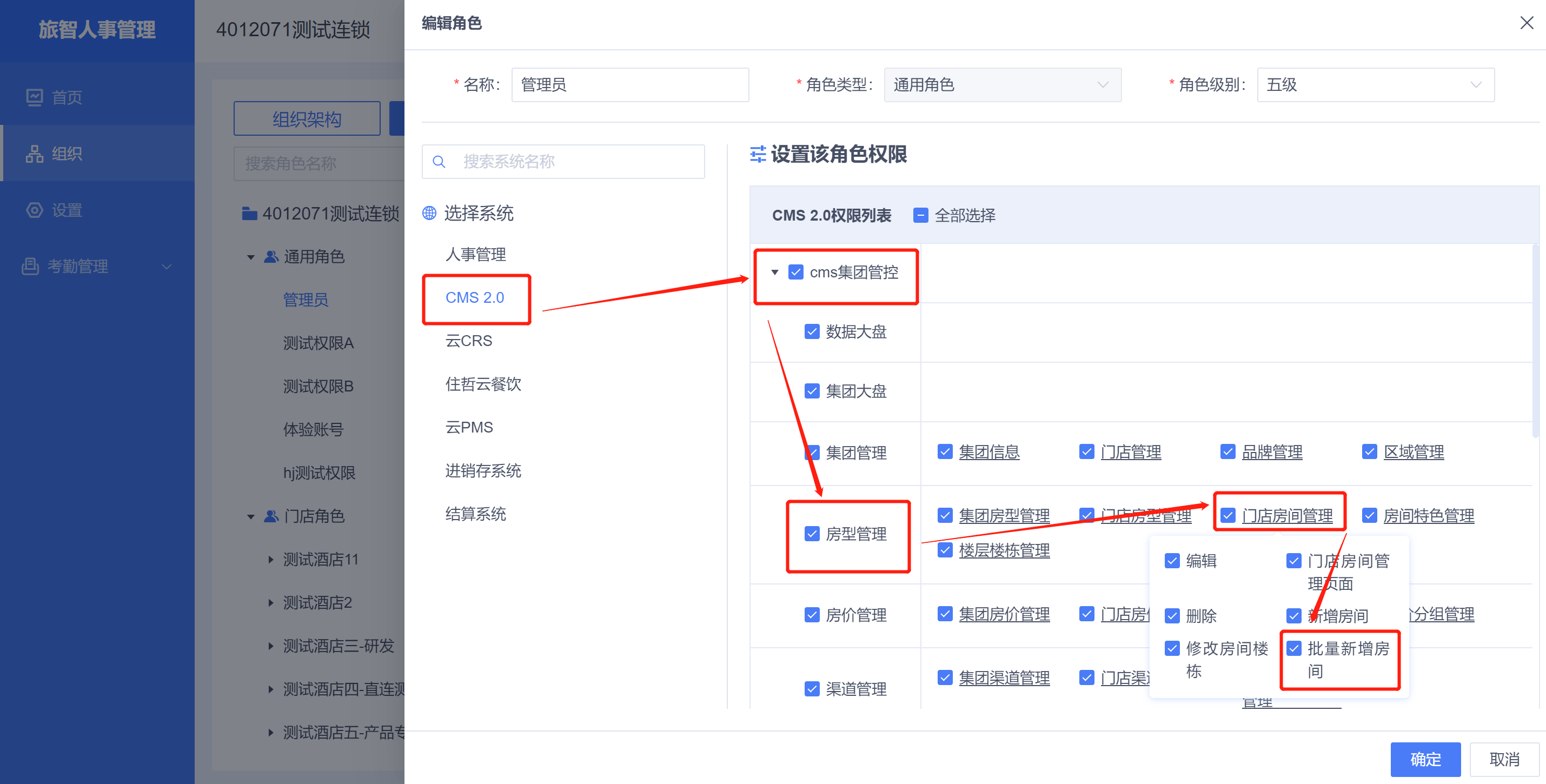
Task: Uncheck the 集团信息 checkbox
Action: click(x=945, y=451)
